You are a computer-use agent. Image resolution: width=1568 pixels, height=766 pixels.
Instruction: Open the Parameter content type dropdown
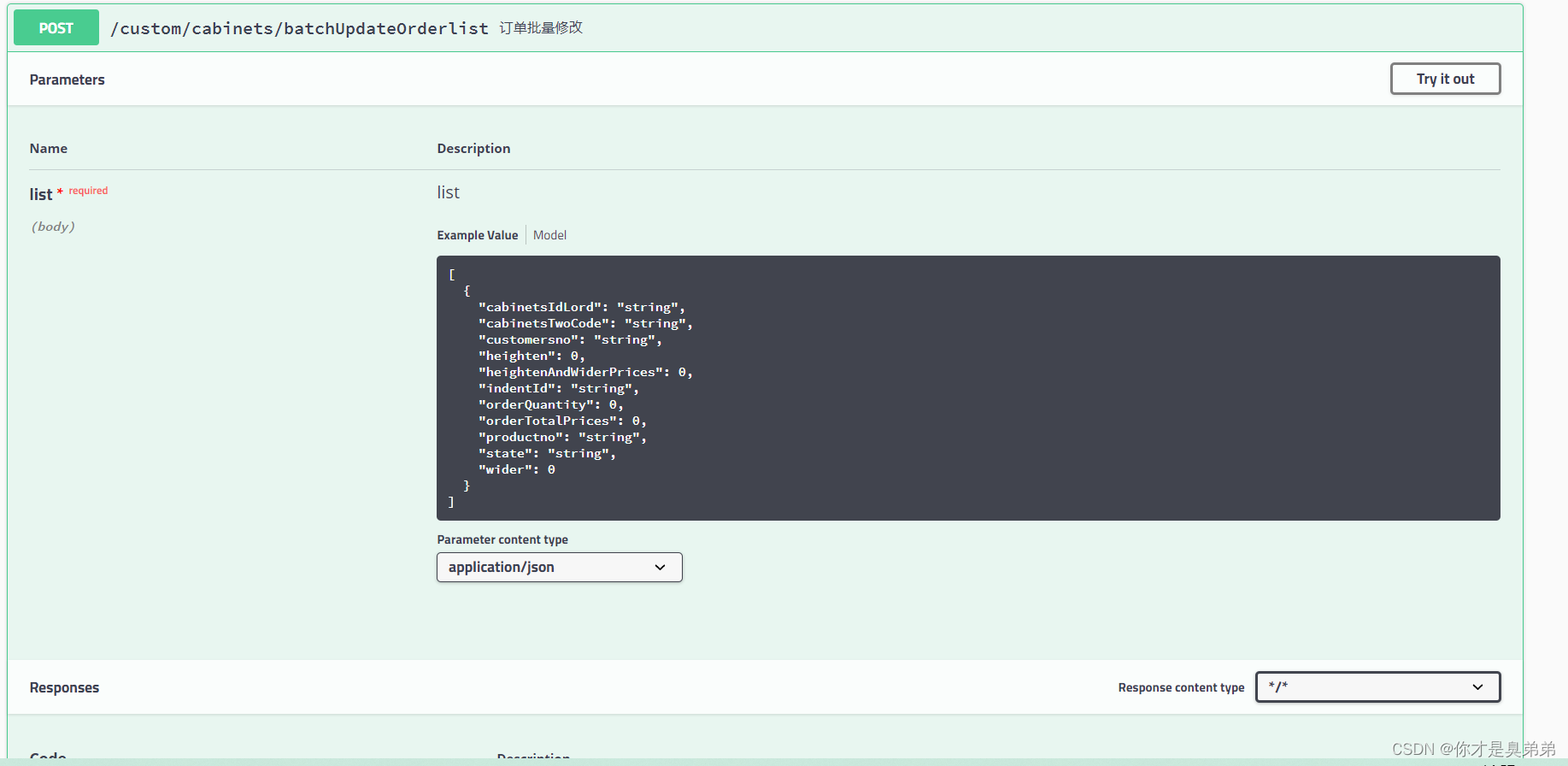click(560, 568)
